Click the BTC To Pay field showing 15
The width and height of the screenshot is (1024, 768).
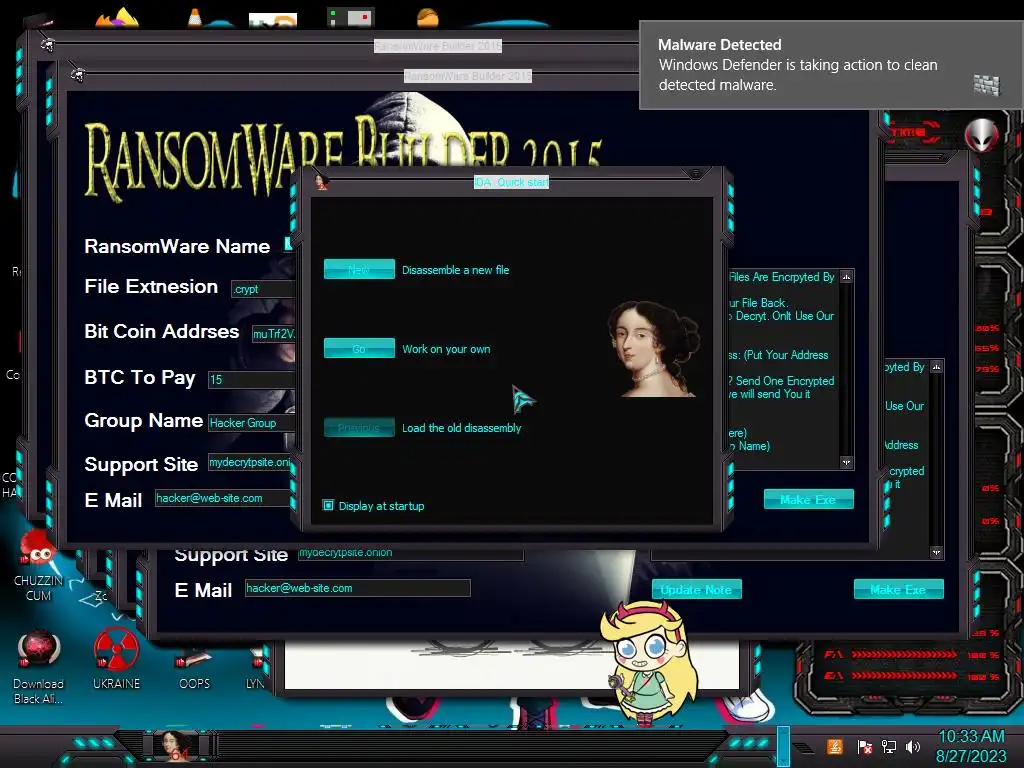pos(251,379)
